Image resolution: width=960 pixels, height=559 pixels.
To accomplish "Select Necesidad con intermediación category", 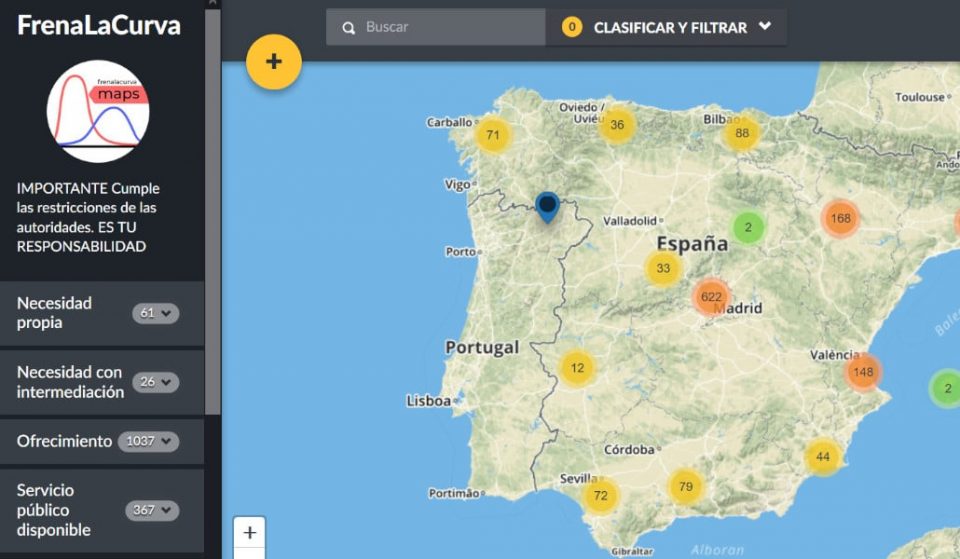I will coord(70,382).
